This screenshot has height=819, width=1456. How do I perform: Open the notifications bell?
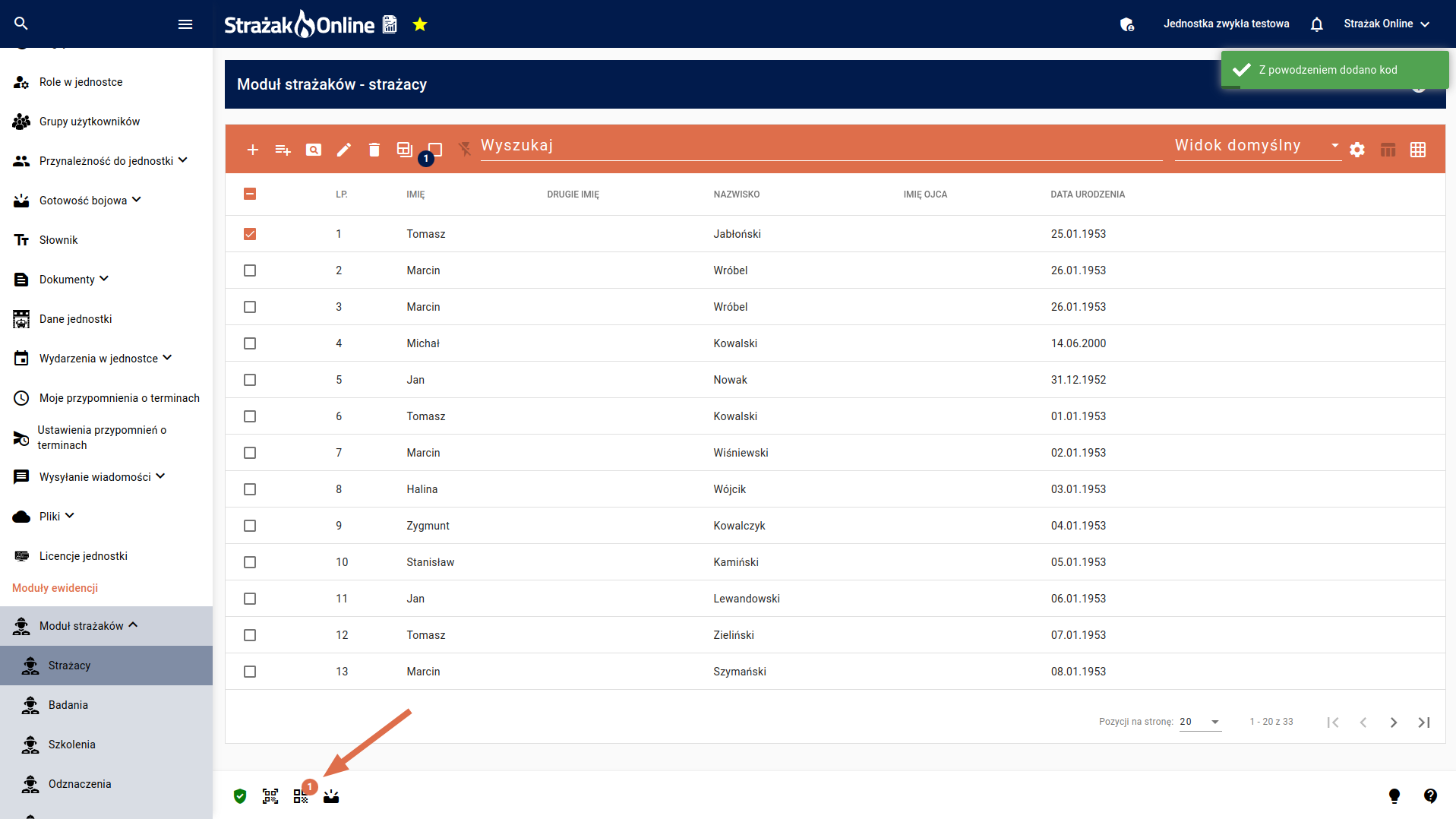(1317, 24)
